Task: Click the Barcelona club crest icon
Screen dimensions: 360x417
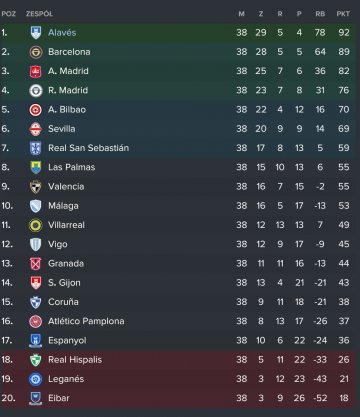Action: 36,52
